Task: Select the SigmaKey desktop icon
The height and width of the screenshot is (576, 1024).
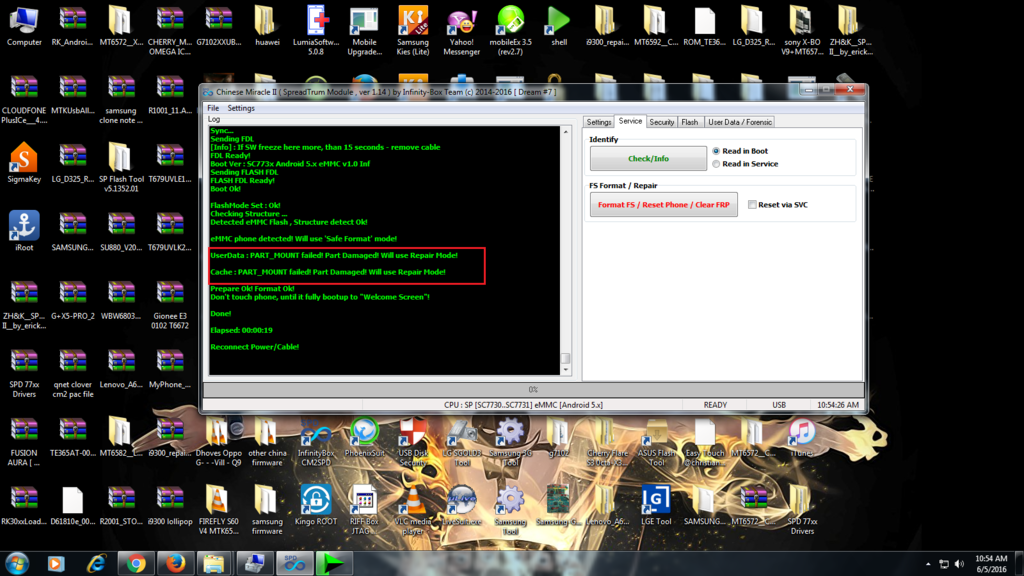Action: point(24,163)
